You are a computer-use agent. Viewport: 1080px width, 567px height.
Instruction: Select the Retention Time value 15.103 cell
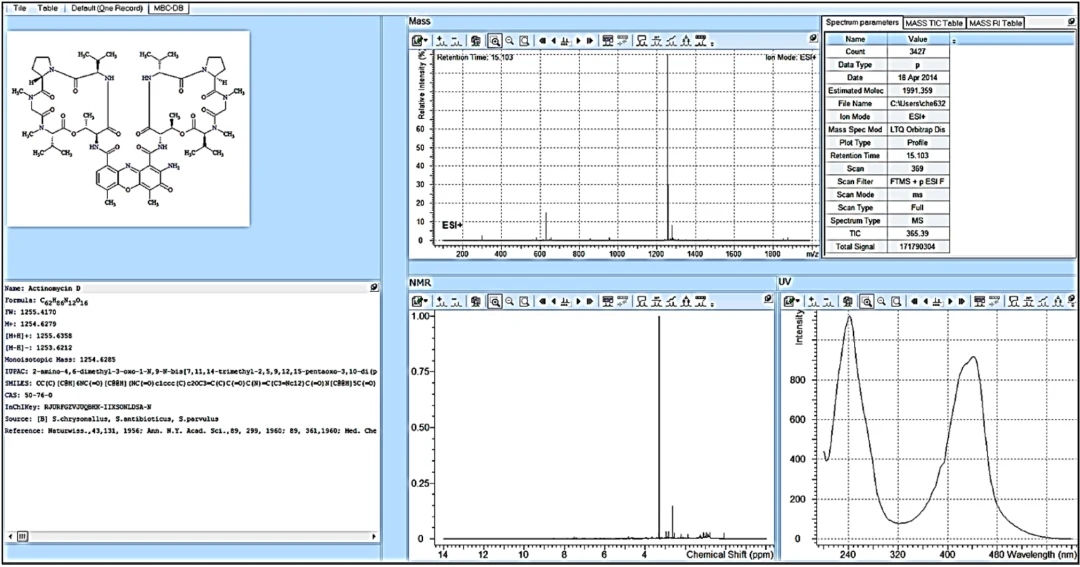coord(917,156)
